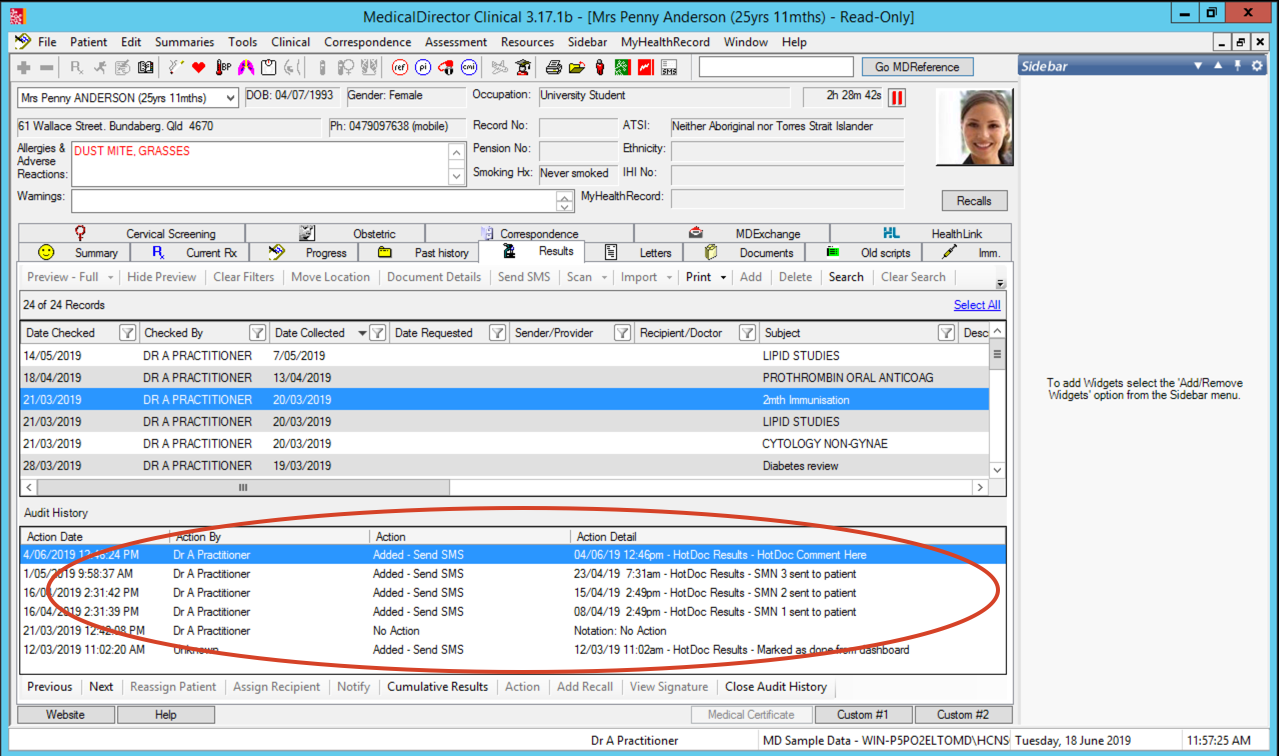This screenshot has height=756, width=1279.
Task: Open Sidebar settings gear icon
Action: 1257,66
